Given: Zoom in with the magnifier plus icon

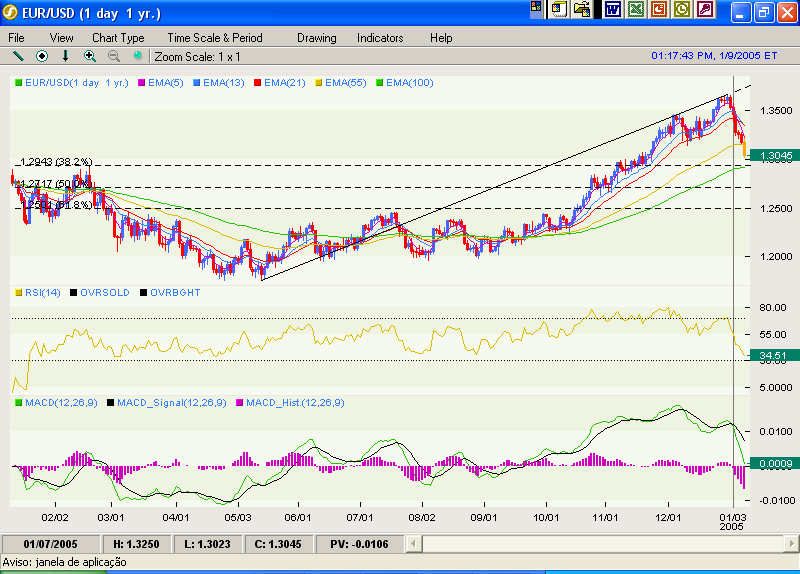Looking at the screenshot, I should (90, 56).
